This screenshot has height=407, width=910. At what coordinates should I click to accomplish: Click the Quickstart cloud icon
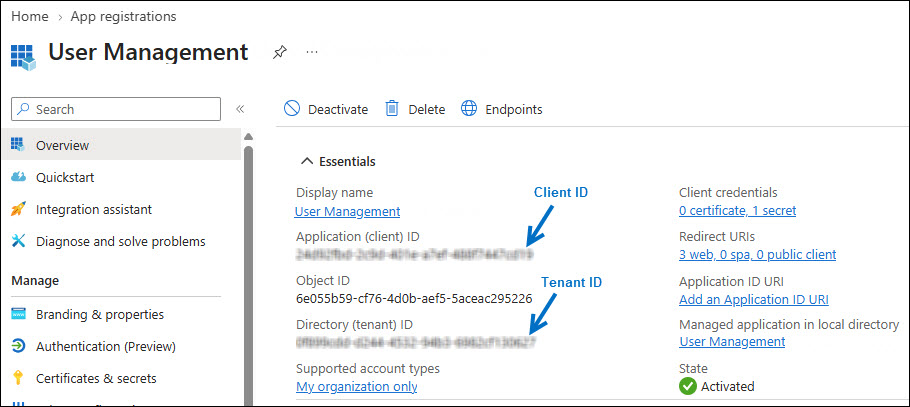[18, 177]
